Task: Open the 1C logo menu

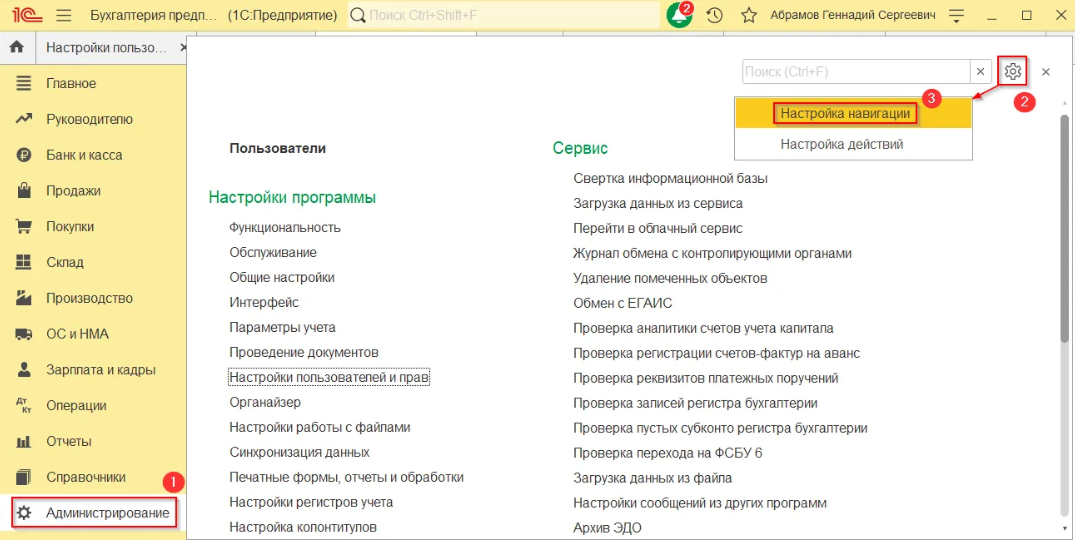Action: click(x=22, y=16)
